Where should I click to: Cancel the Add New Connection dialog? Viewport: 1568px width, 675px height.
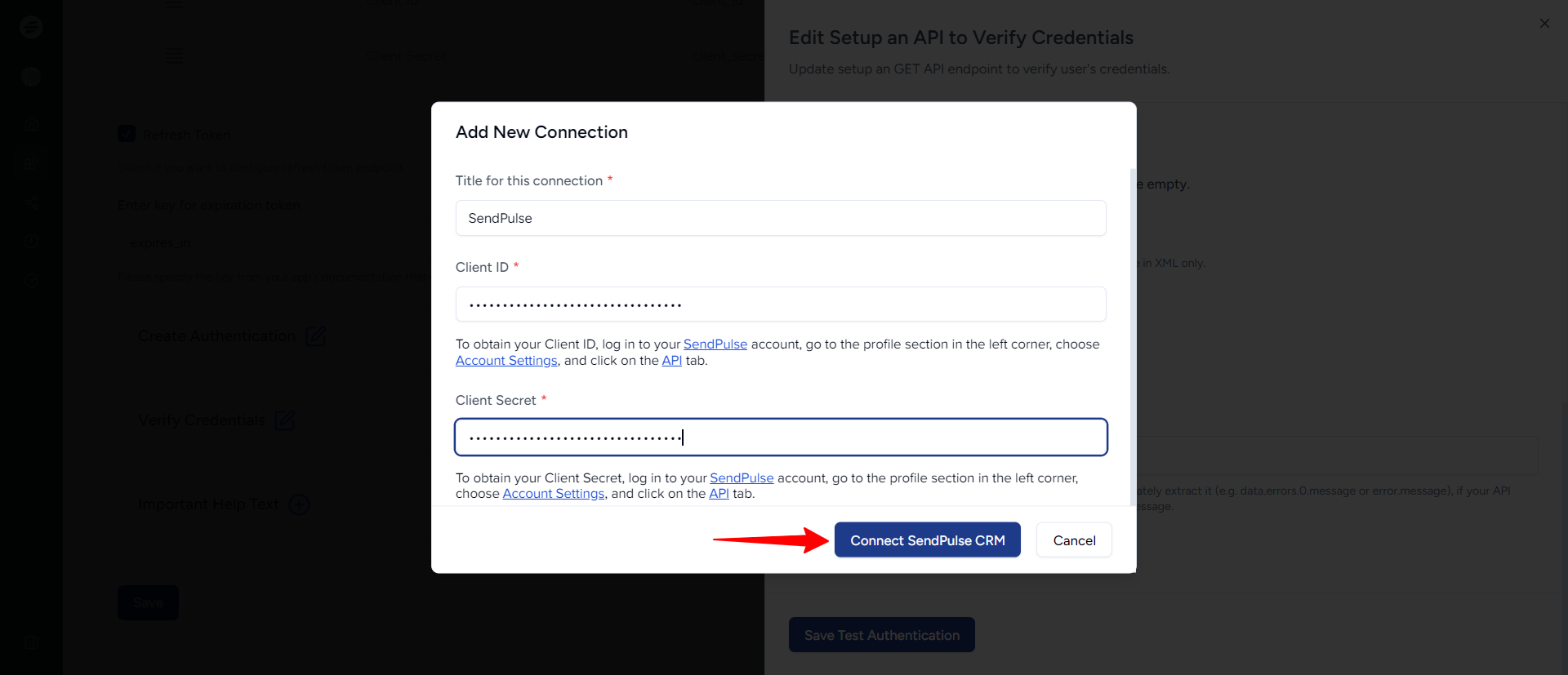[x=1073, y=540]
